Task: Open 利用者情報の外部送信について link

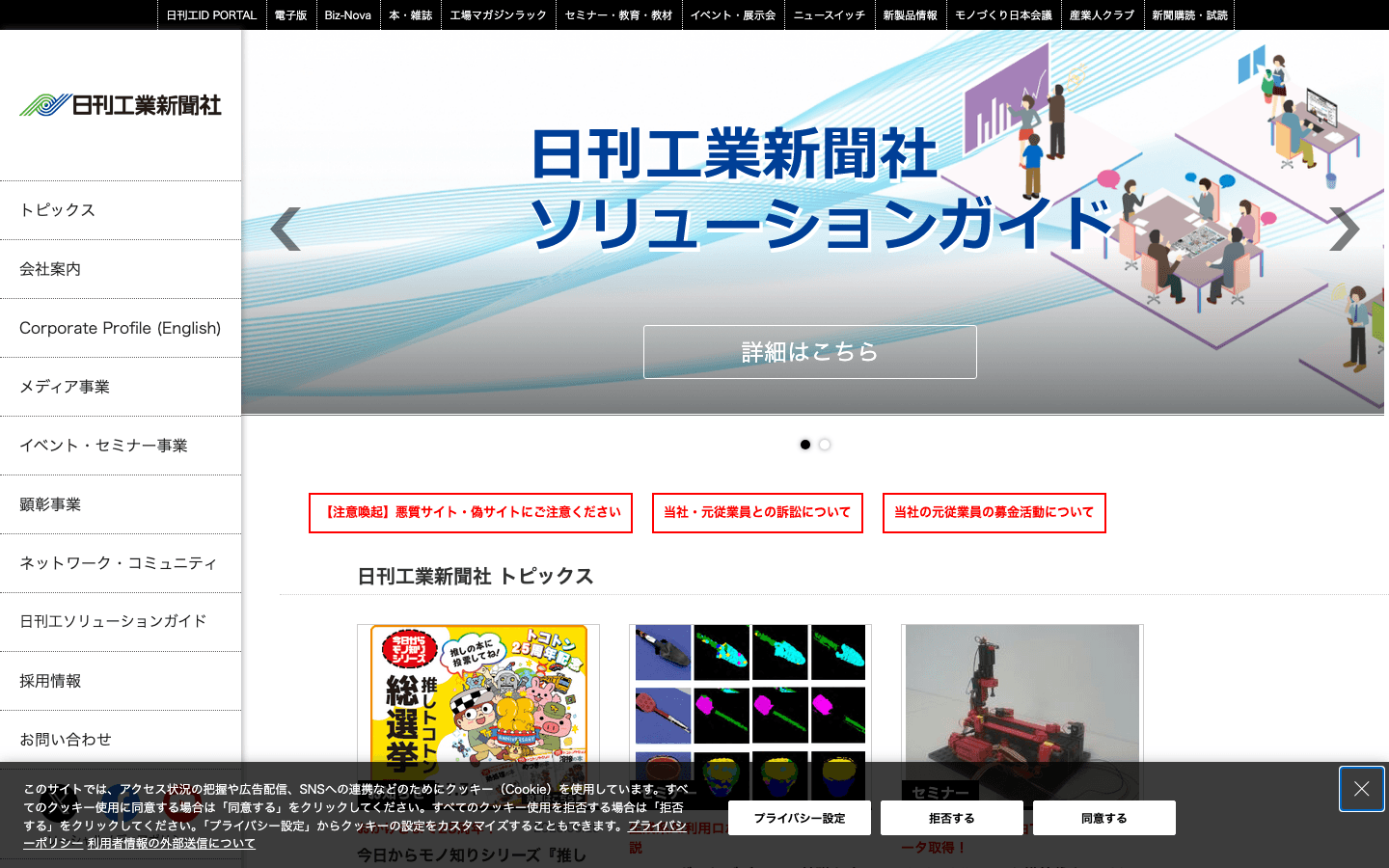Action: [x=172, y=844]
